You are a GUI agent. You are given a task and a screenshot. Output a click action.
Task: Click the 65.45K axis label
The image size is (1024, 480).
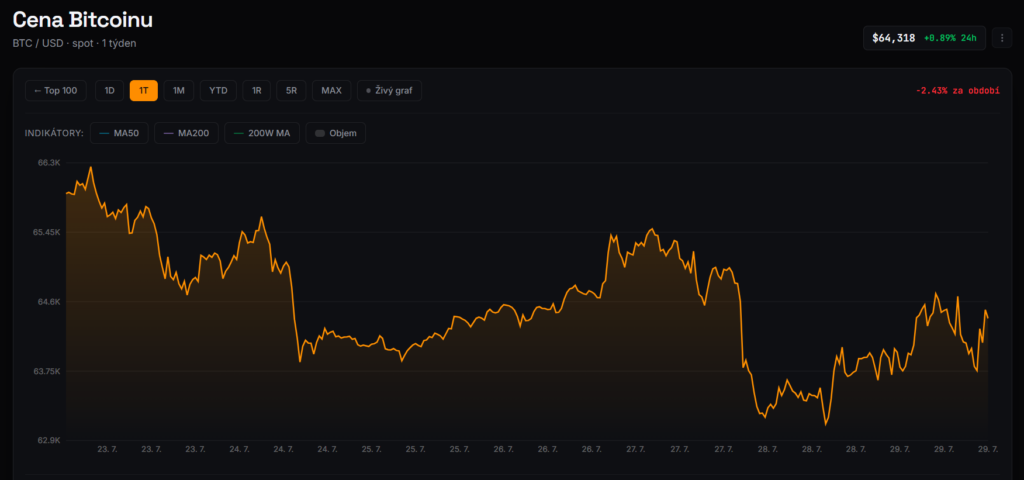click(x=47, y=232)
